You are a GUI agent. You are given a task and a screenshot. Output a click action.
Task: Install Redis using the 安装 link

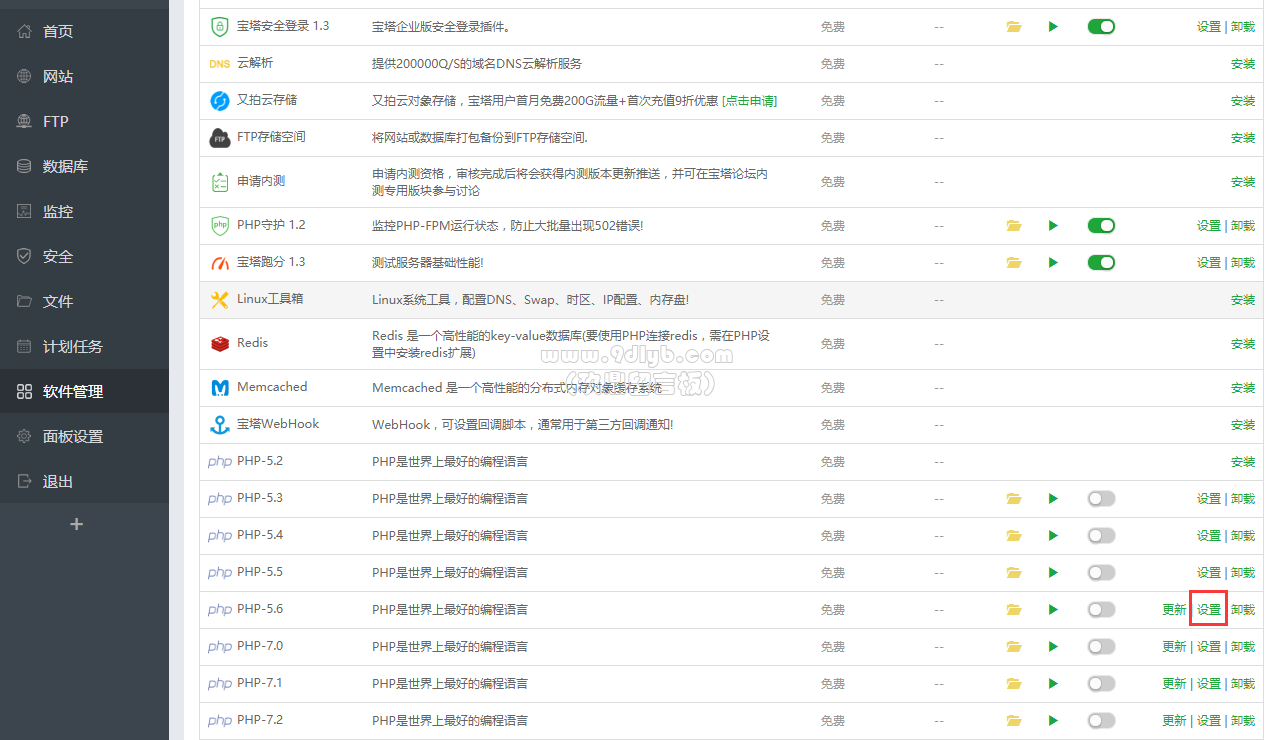point(1242,344)
